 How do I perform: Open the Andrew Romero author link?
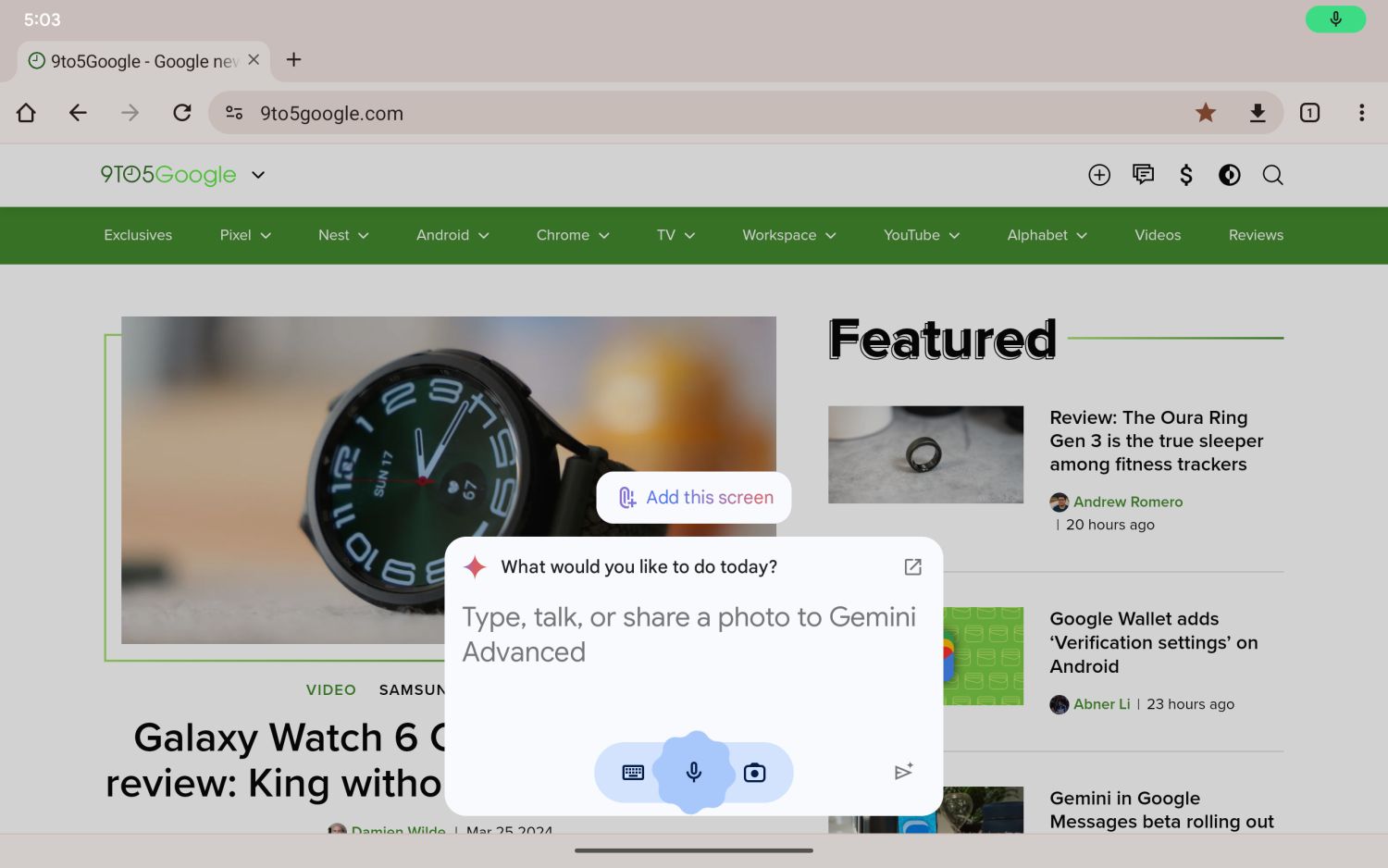(1127, 502)
